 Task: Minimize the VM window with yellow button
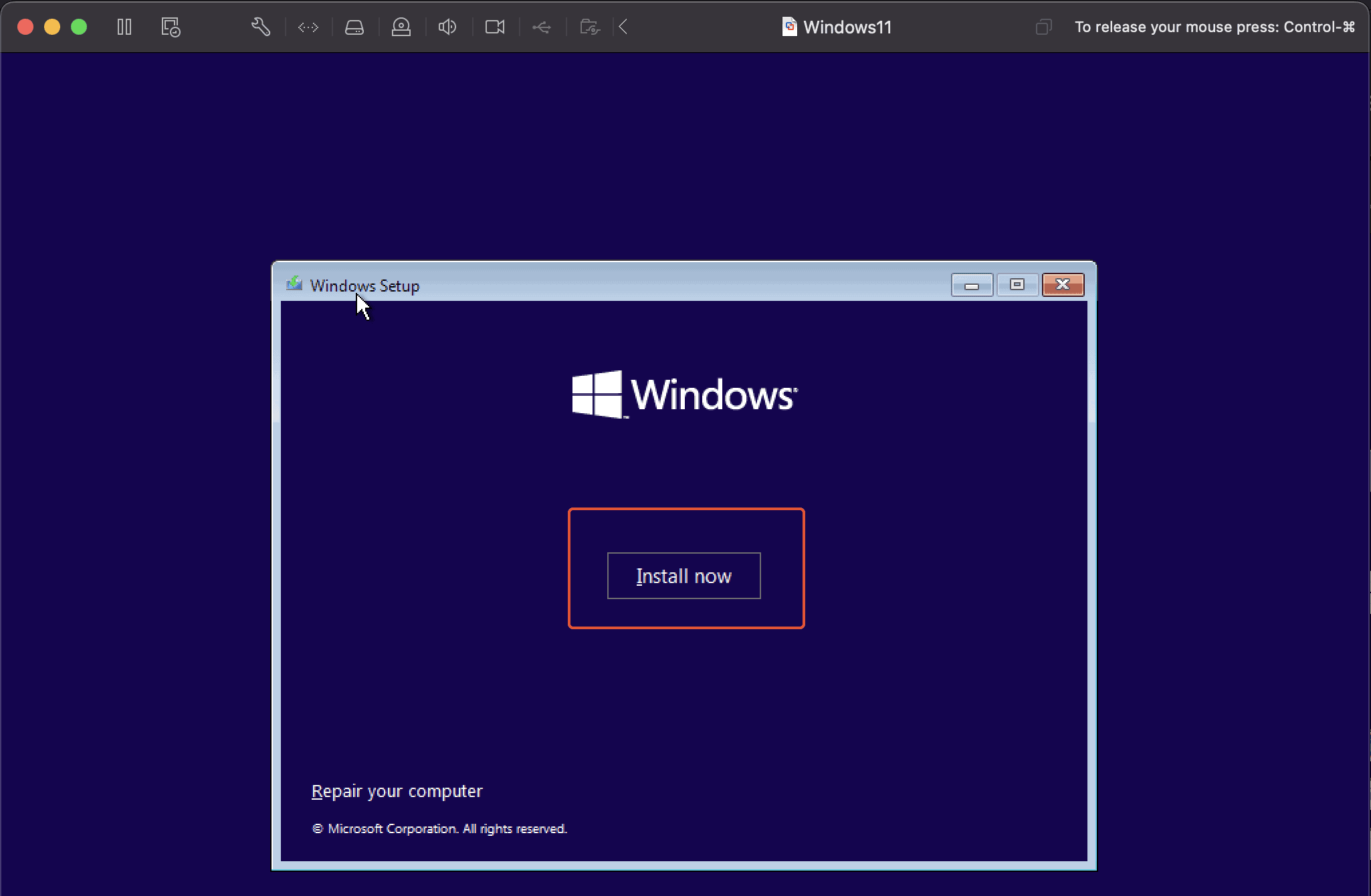[52, 27]
